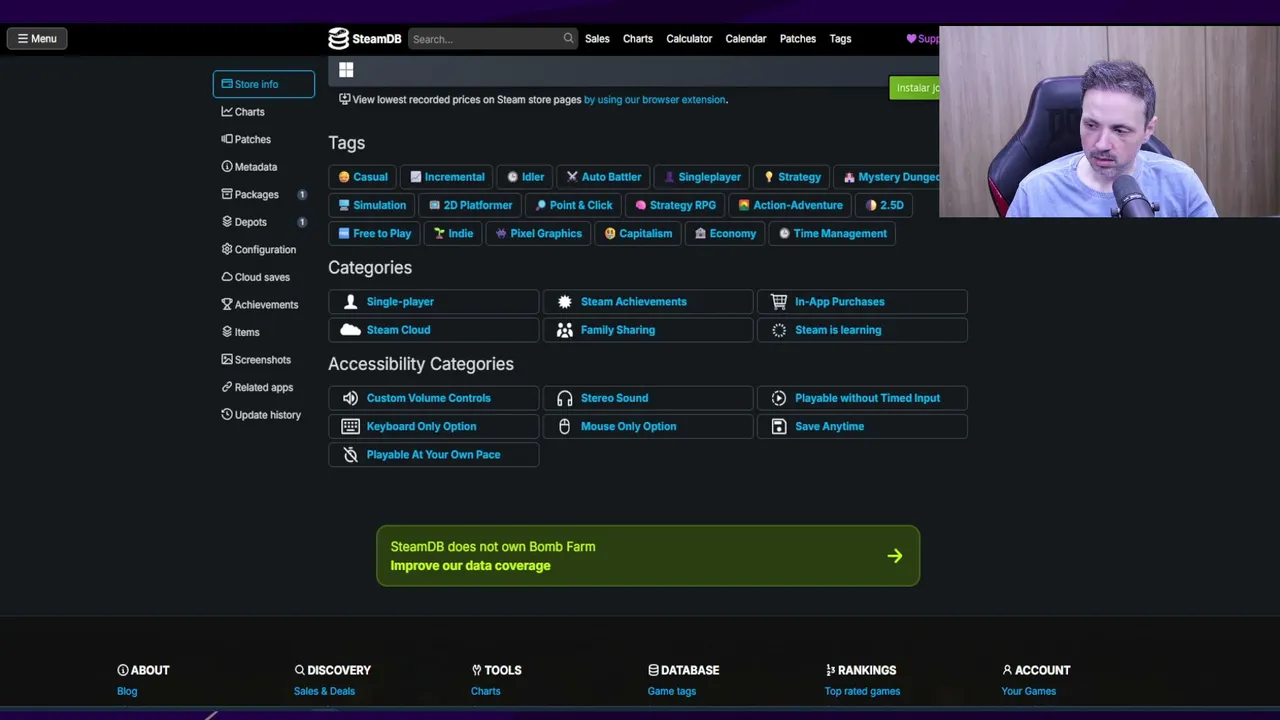The image size is (1280, 720).
Task: Select the Store info sidebar tab
Action: (264, 84)
